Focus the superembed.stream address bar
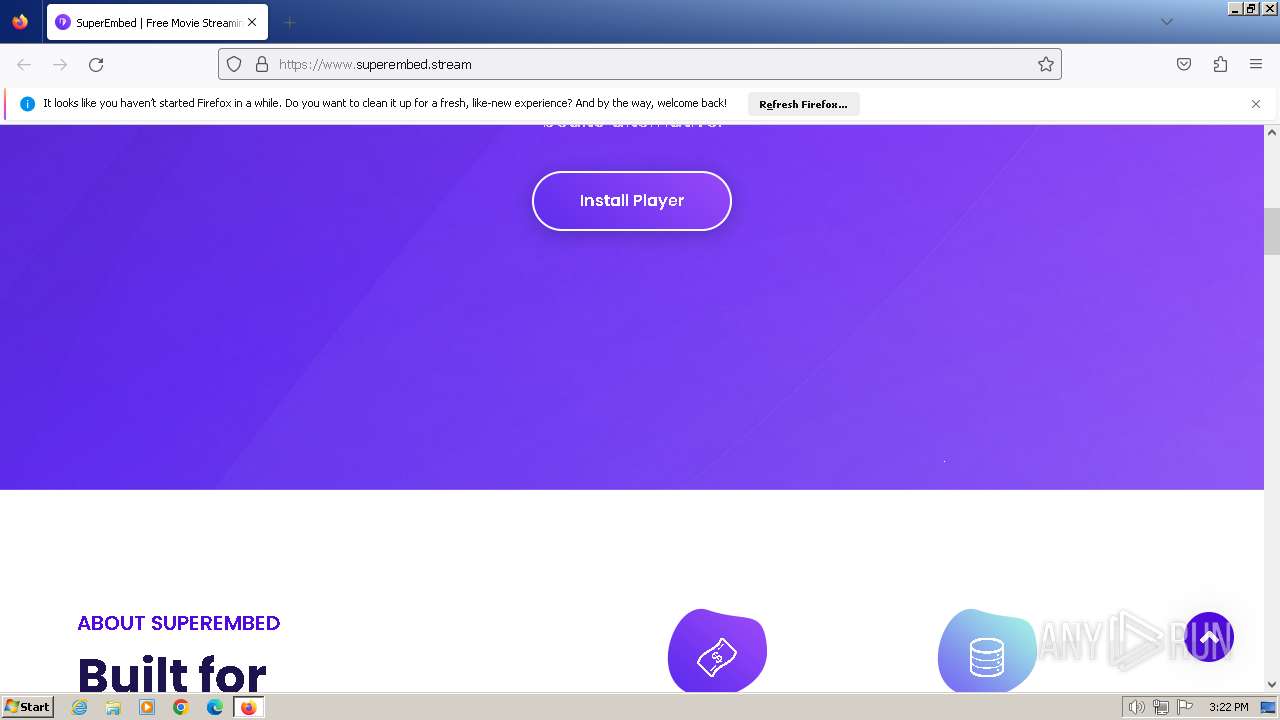Viewport: 1280px width, 720px height. tap(640, 64)
